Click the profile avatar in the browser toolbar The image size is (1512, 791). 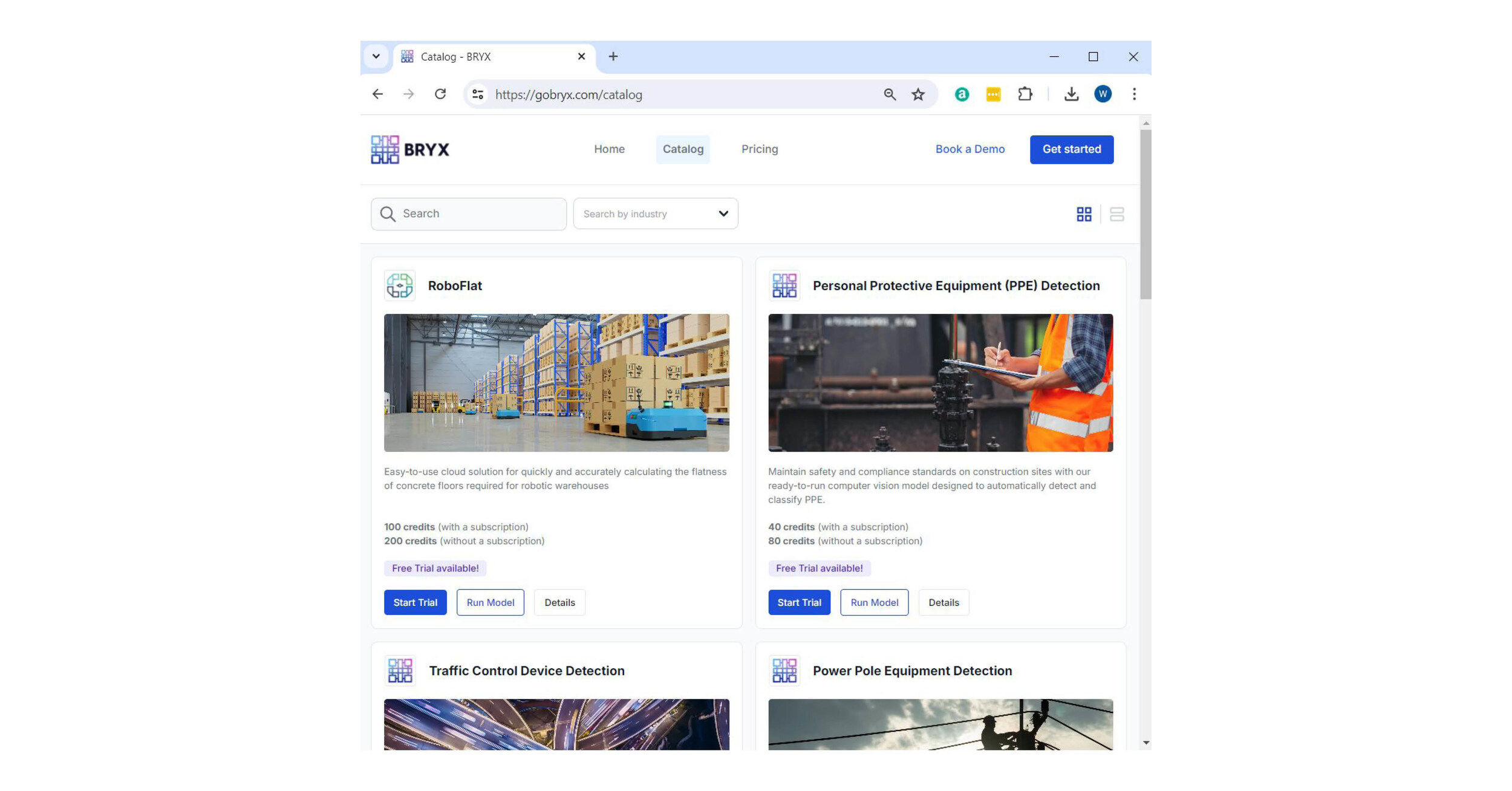[1103, 94]
